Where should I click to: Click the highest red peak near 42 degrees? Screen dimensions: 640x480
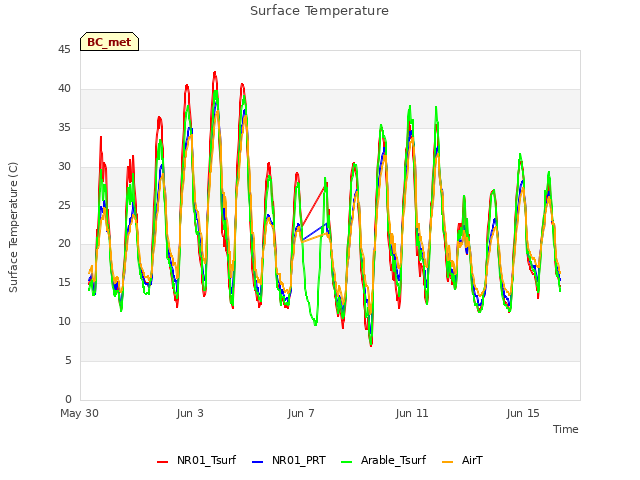click(x=215, y=73)
